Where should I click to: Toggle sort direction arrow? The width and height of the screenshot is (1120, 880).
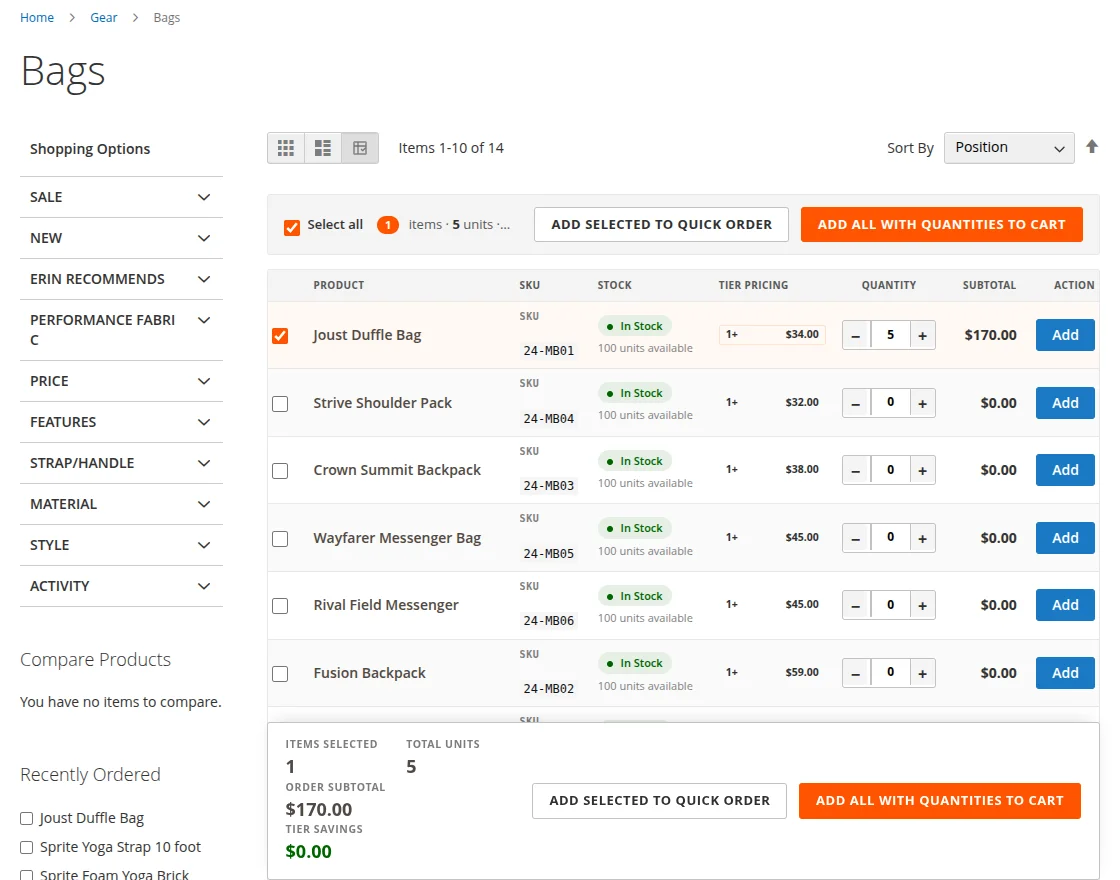(1092, 146)
